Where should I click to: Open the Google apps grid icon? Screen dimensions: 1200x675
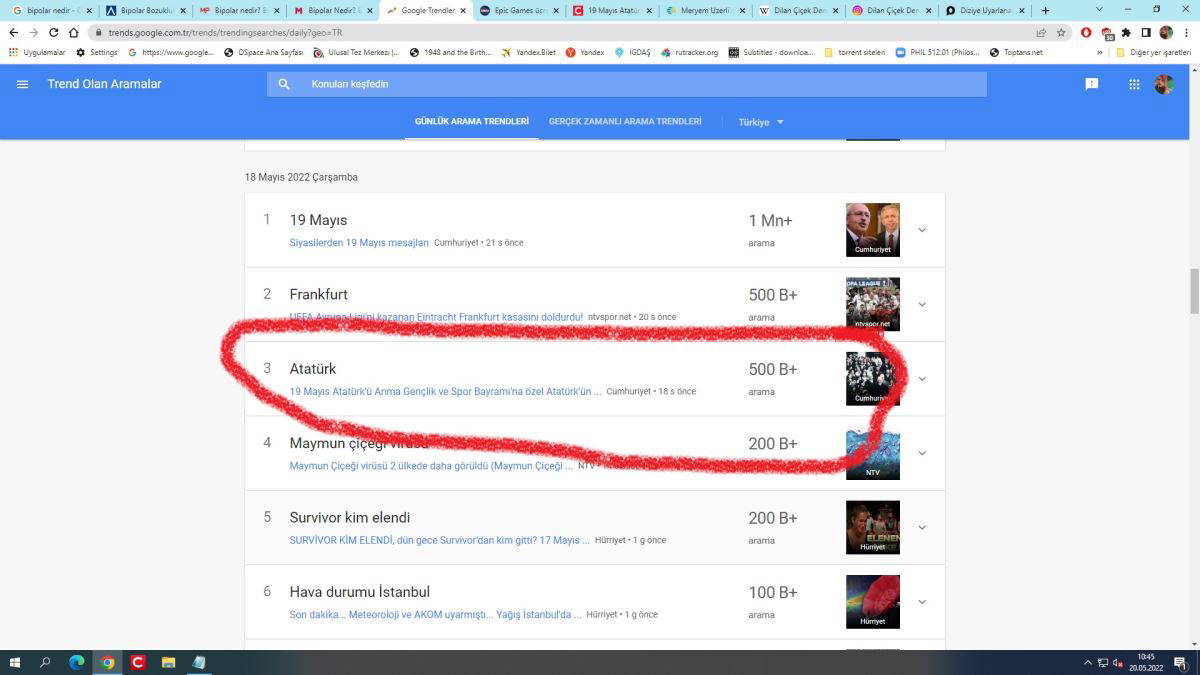pyautogui.click(x=1134, y=84)
